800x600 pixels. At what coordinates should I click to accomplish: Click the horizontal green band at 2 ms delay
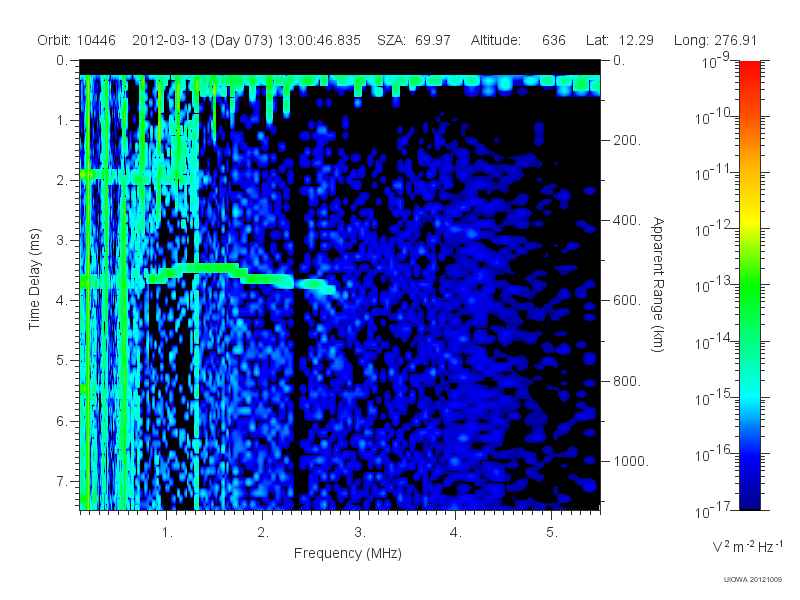pos(138,175)
